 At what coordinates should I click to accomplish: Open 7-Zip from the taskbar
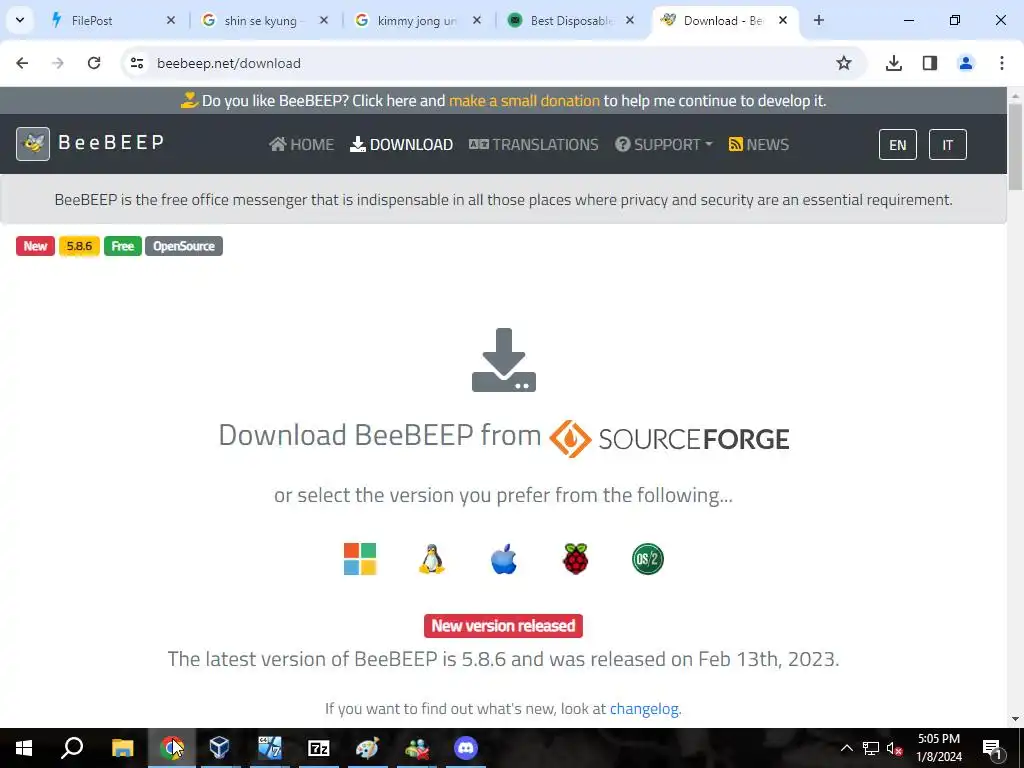tap(319, 748)
